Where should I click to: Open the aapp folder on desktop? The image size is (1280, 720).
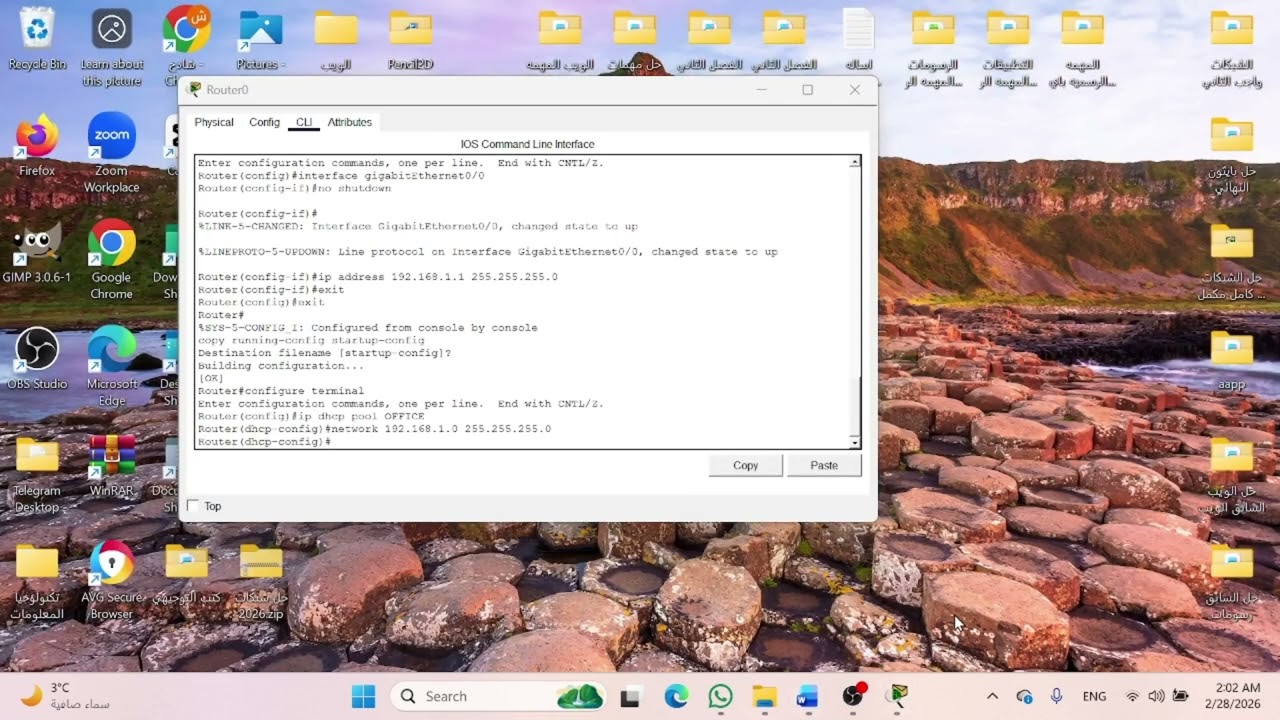[x=1232, y=360]
